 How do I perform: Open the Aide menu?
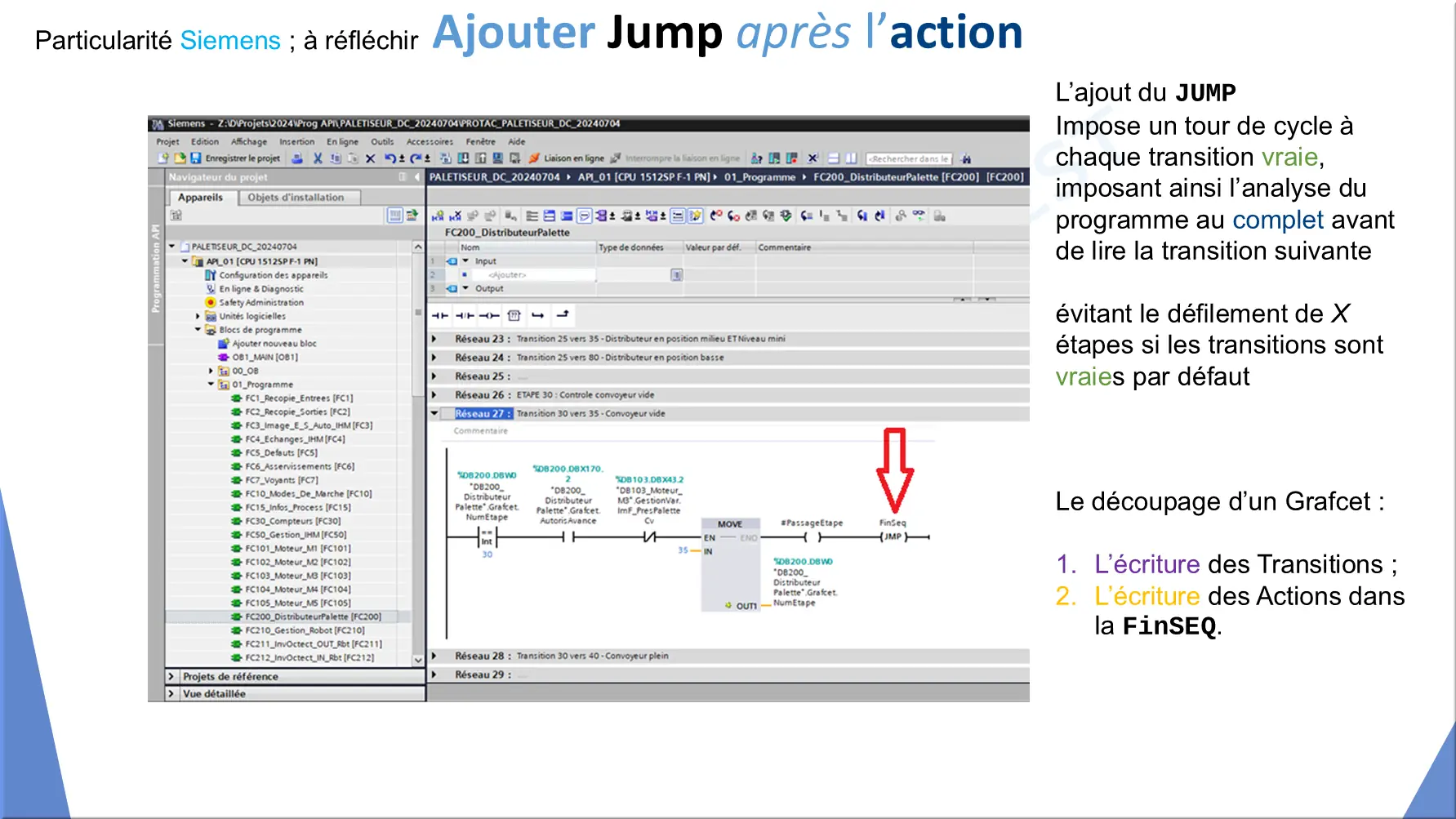pyautogui.click(x=517, y=141)
